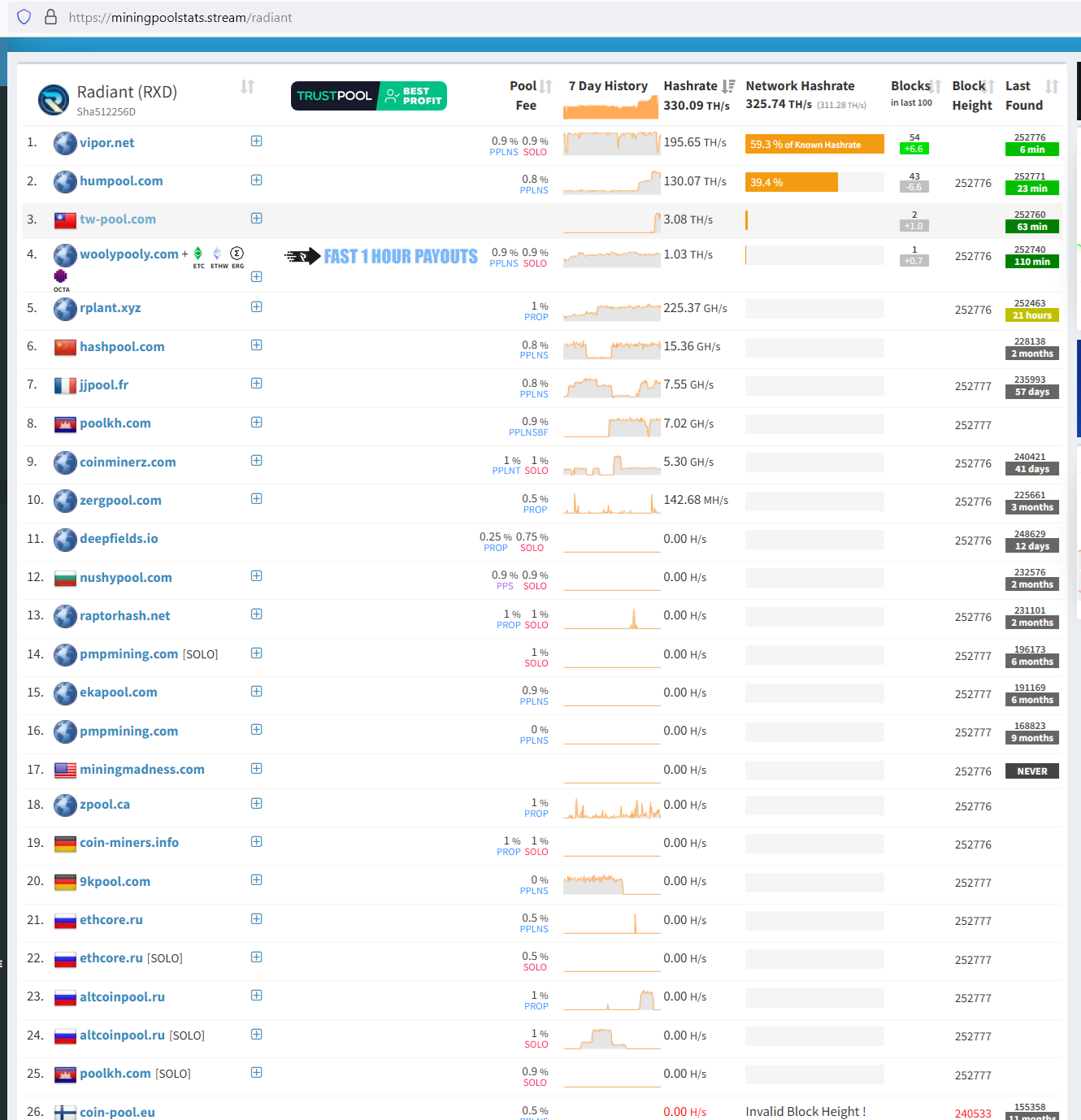Expand details for miningmadness.com row
The image size is (1081, 1120).
pyautogui.click(x=257, y=768)
